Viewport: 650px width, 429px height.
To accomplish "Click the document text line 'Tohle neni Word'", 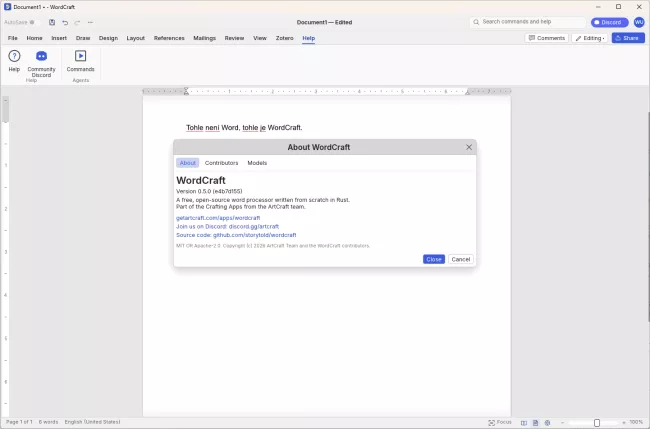I will tap(244, 128).
